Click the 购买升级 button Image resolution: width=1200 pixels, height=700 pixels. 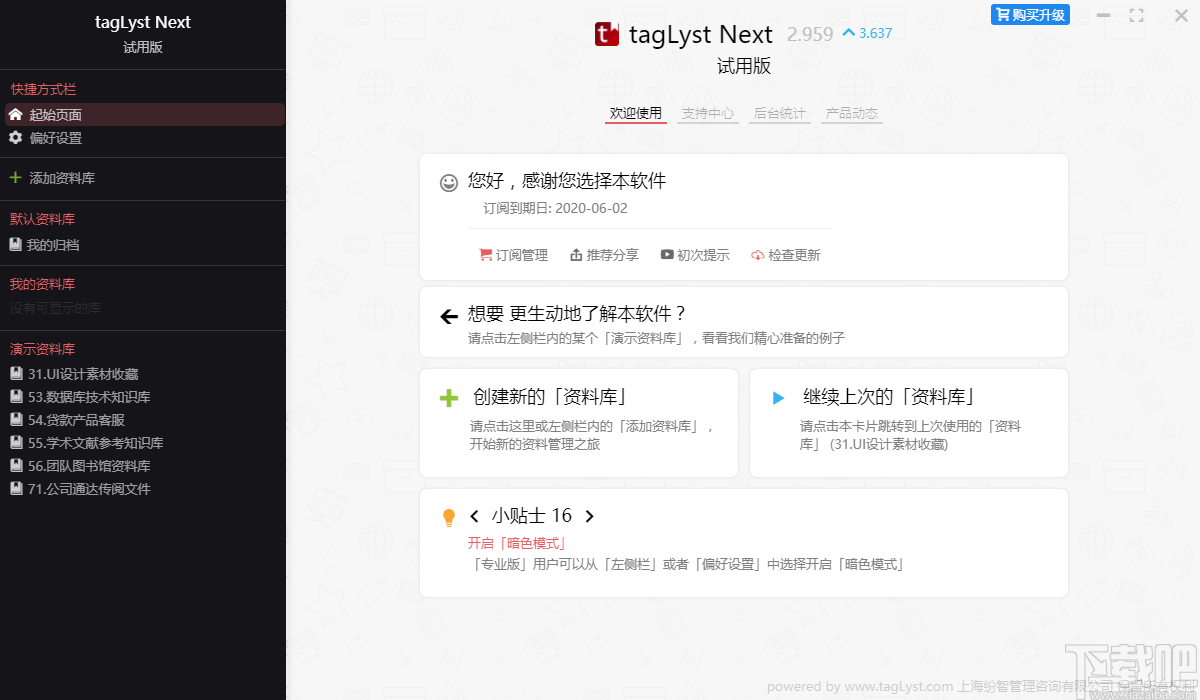(1029, 14)
